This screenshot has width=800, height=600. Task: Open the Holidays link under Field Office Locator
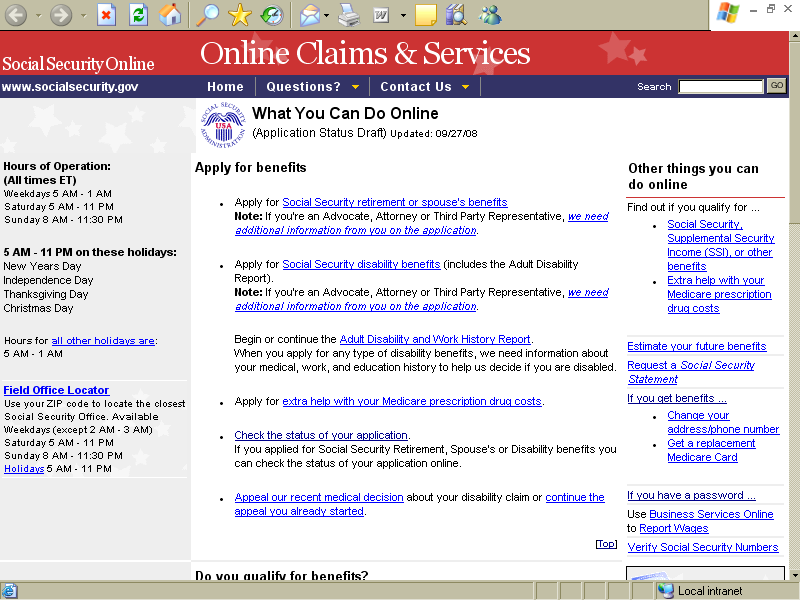coord(24,469)
